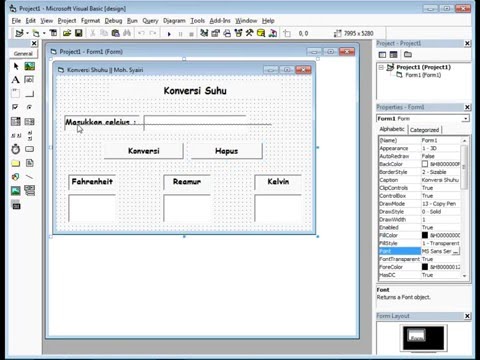Open Project Explorer toolbar icon

click(204, 33)
